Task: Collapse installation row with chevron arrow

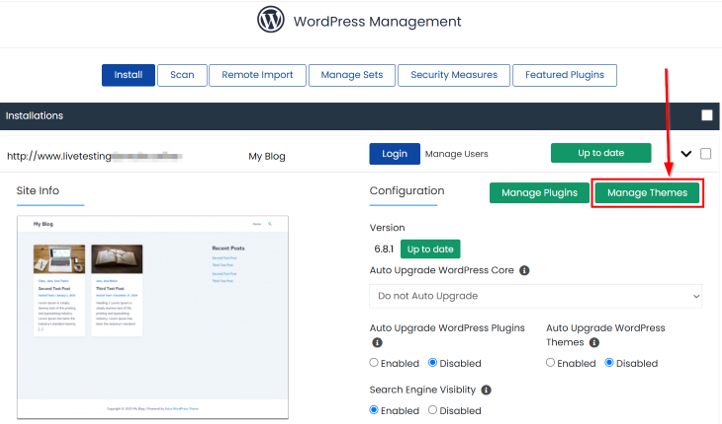Action: click(x=686, y=154)
